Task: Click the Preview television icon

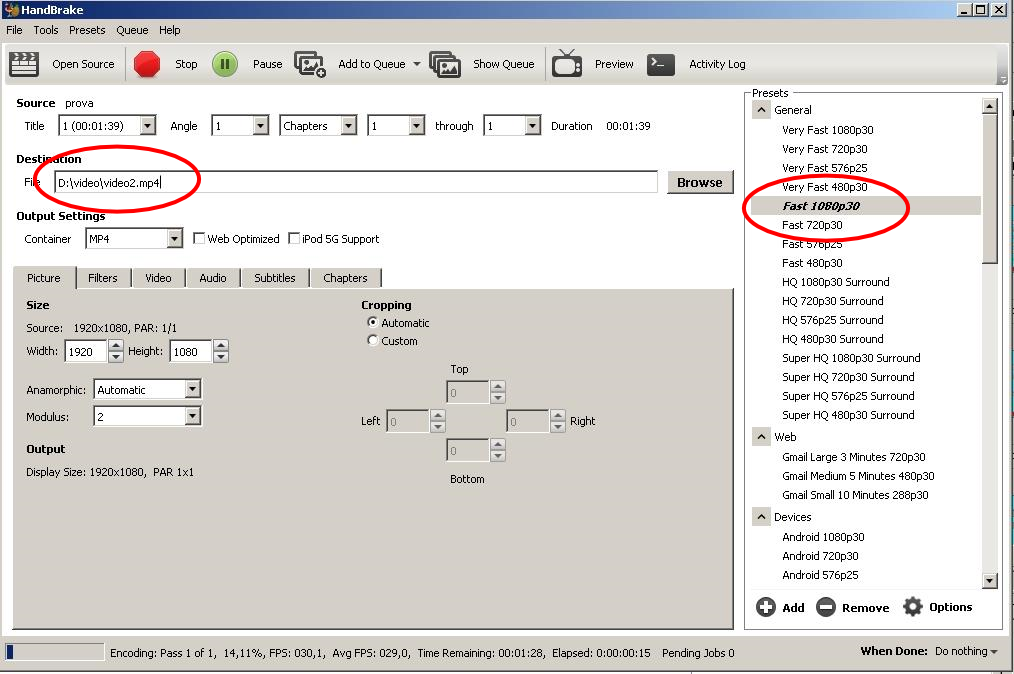Action: [x=567, y=63]
